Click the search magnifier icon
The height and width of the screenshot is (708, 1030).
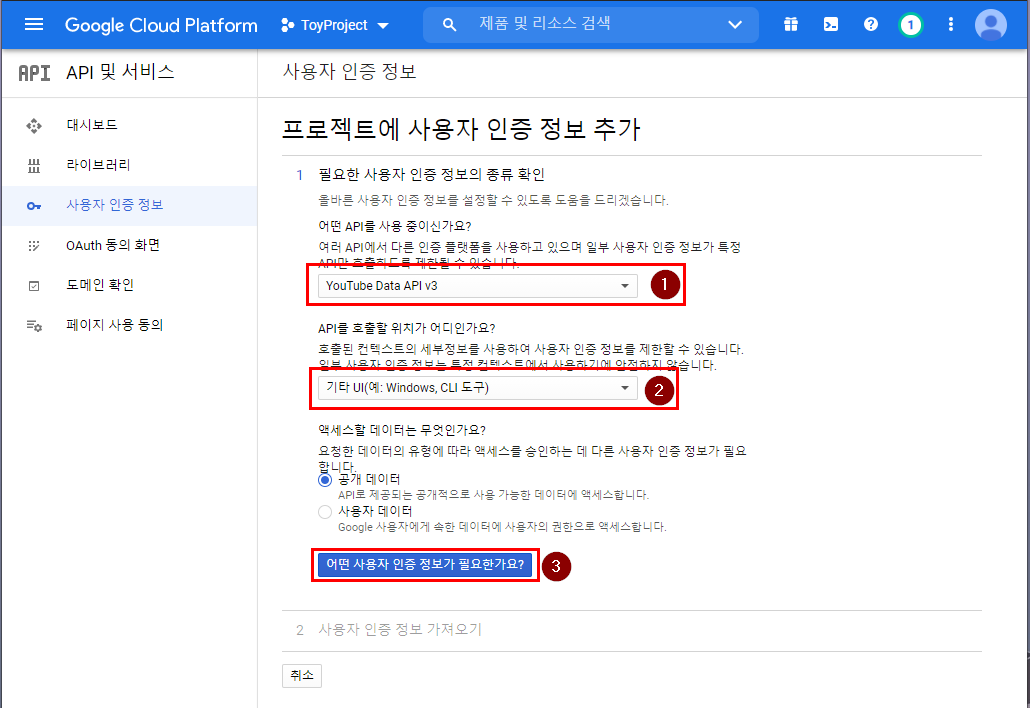click(x=449, y=25)
